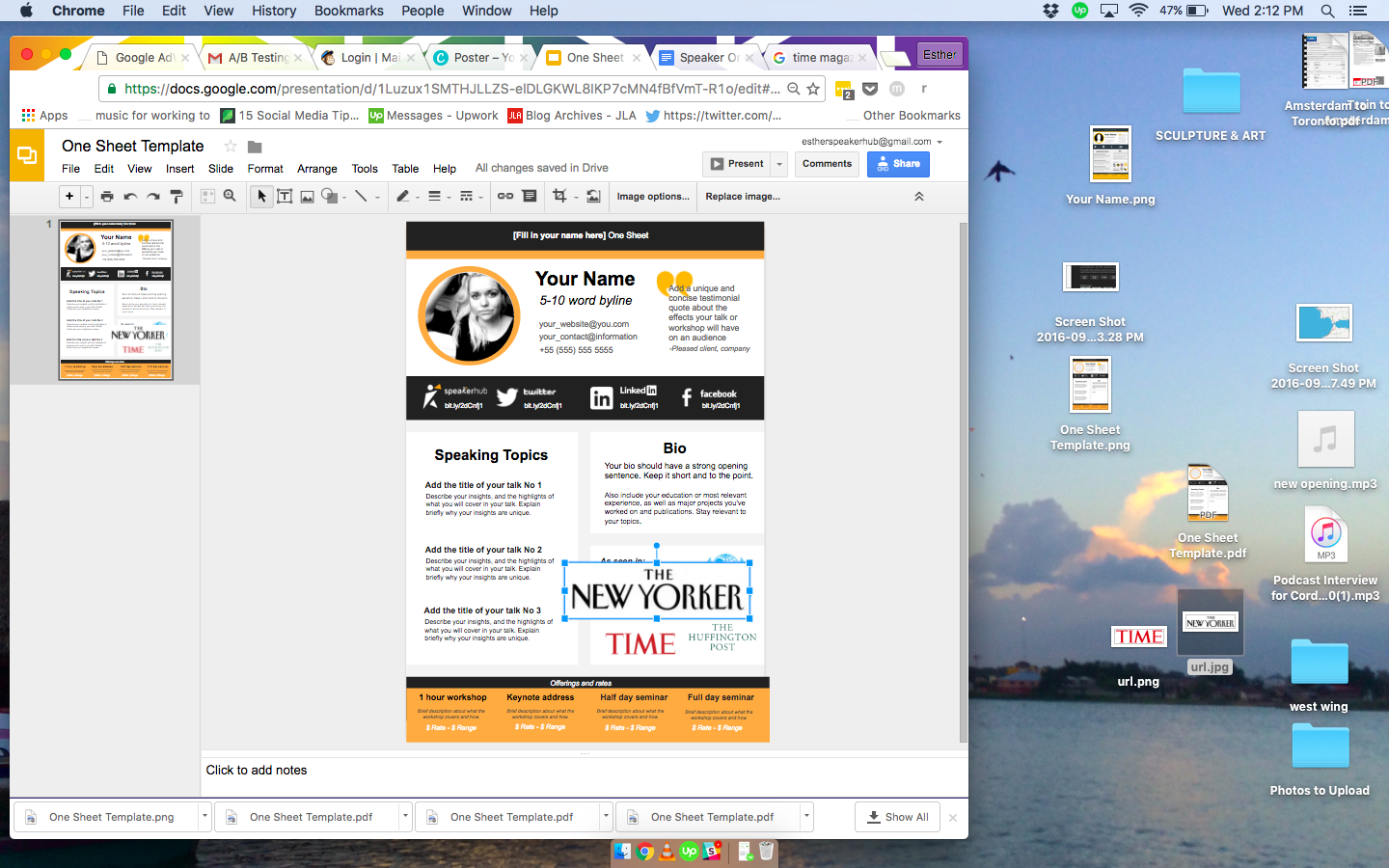Click the Replace image button

coord(742,196)
